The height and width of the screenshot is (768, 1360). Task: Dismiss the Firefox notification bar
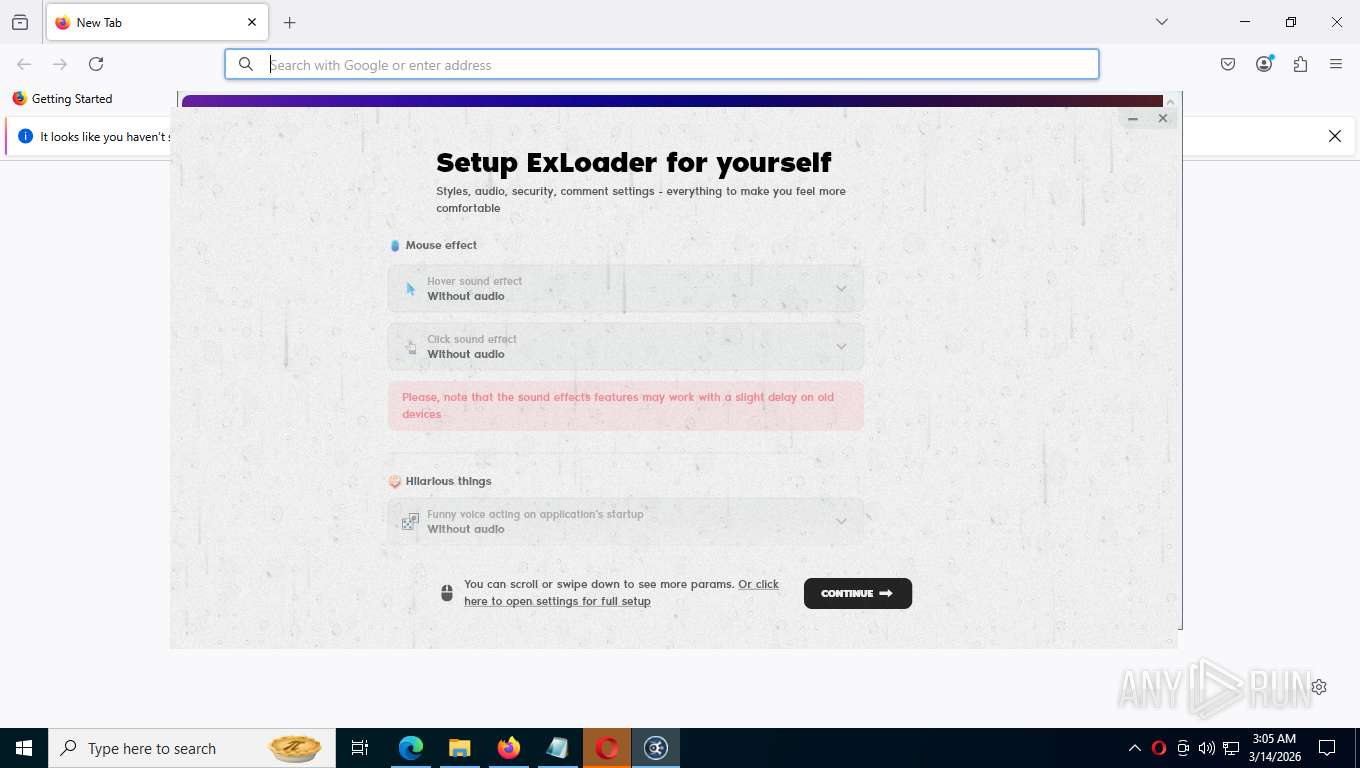point(1334,136)
